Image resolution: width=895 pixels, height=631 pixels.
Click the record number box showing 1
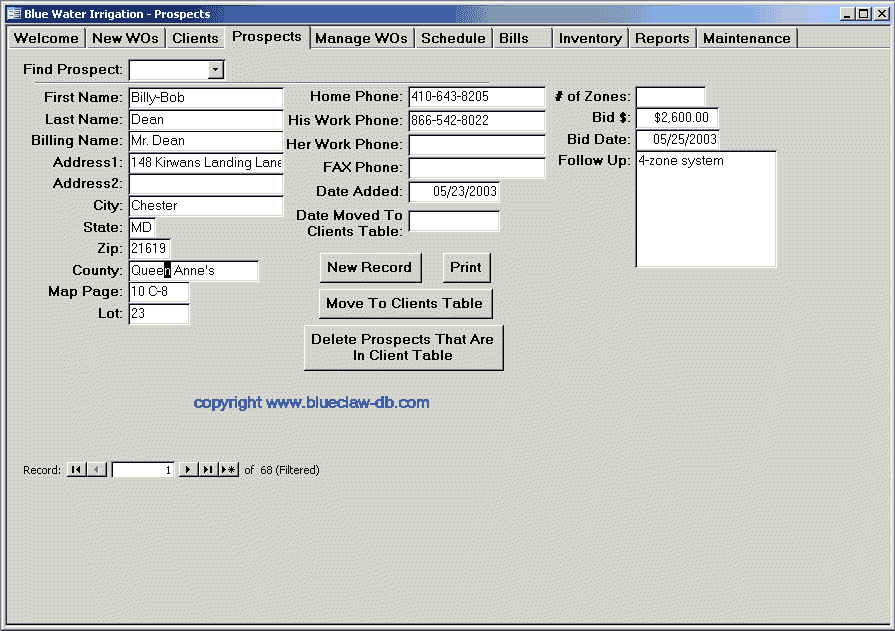point(143,470)
